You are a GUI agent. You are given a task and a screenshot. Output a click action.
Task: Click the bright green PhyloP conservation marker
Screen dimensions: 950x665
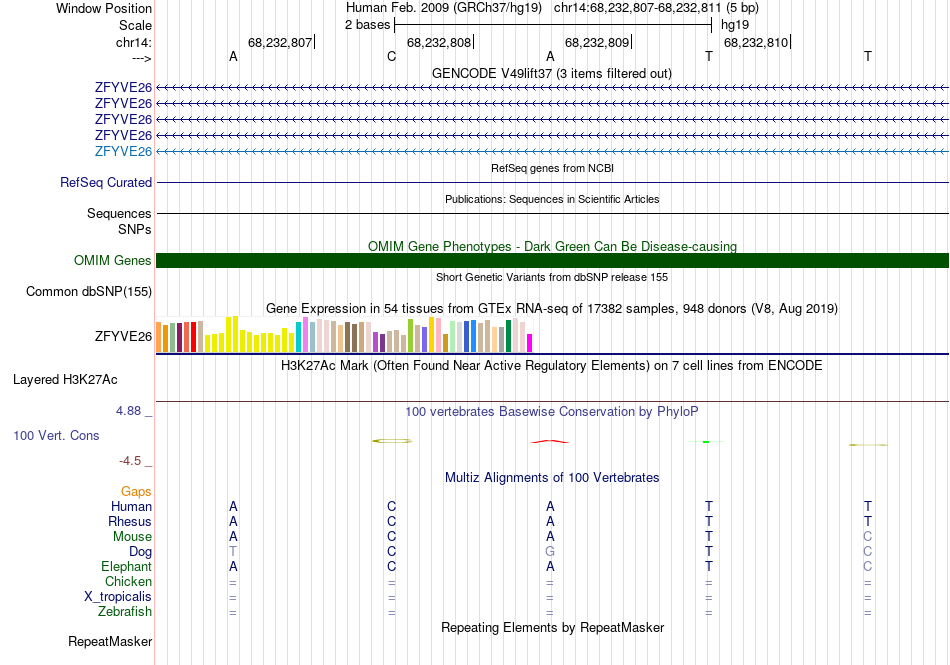[x=706, y=442]
